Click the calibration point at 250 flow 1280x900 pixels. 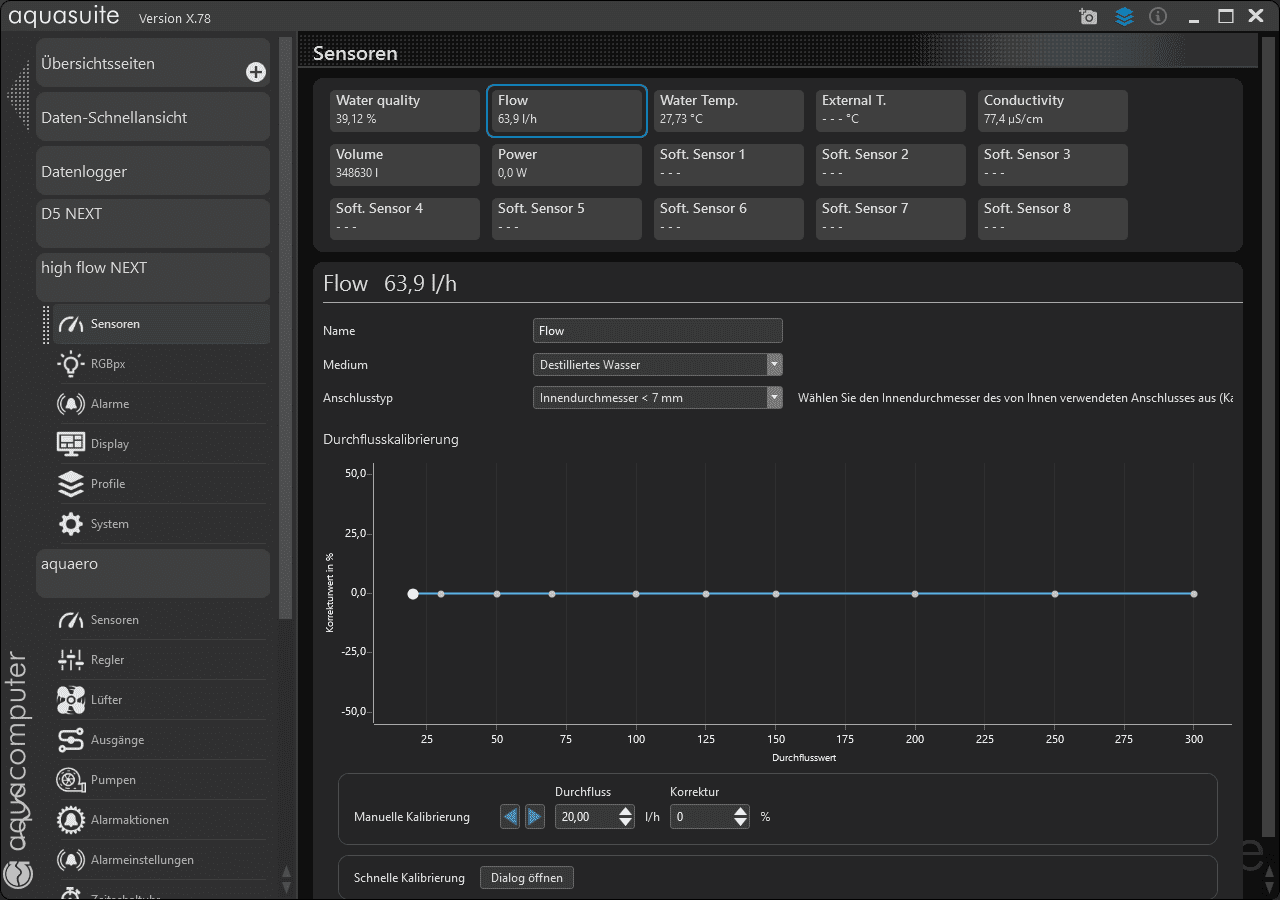(x=1055, y=594)
